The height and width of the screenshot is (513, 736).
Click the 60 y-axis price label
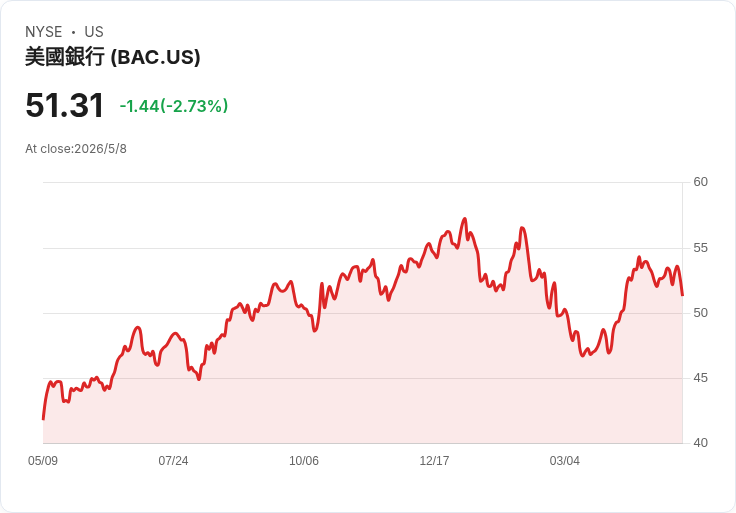[x=700, y=182]
